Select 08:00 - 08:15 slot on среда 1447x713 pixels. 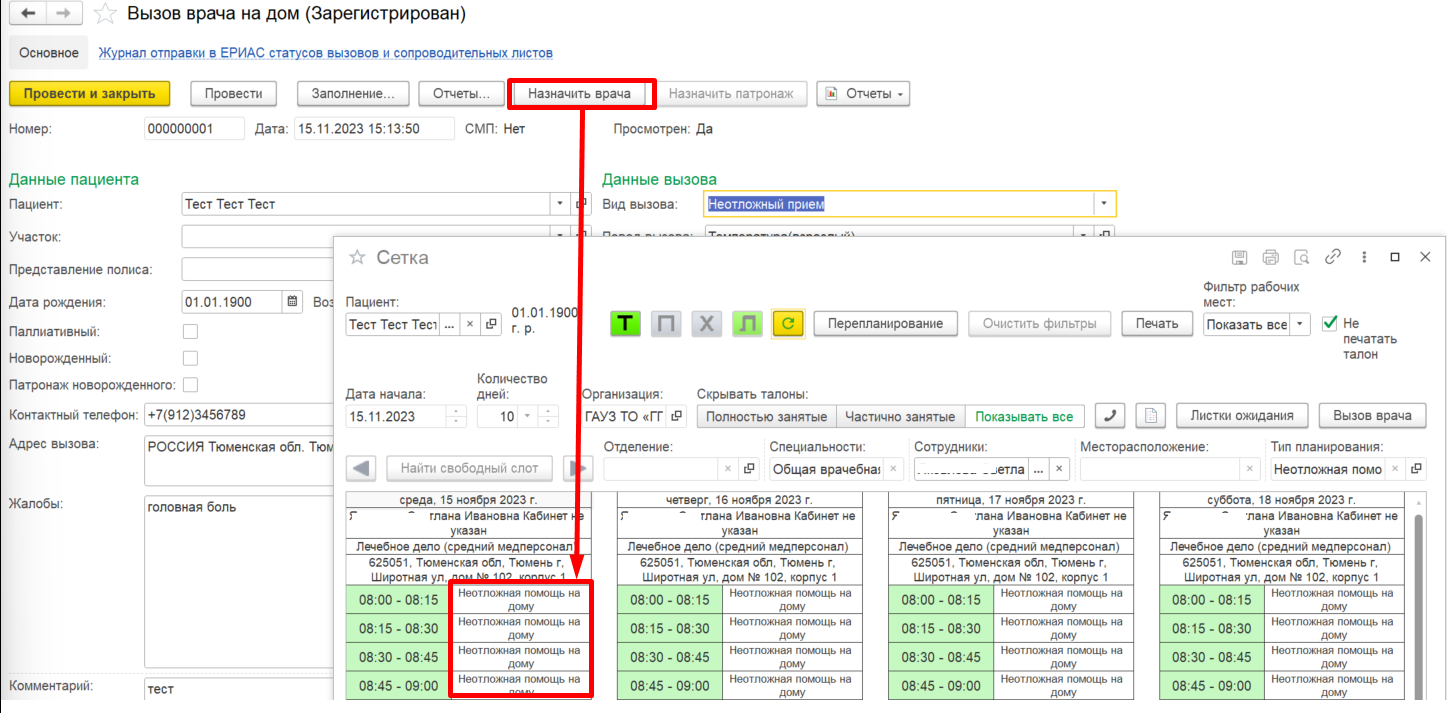(x=399, y=600)
